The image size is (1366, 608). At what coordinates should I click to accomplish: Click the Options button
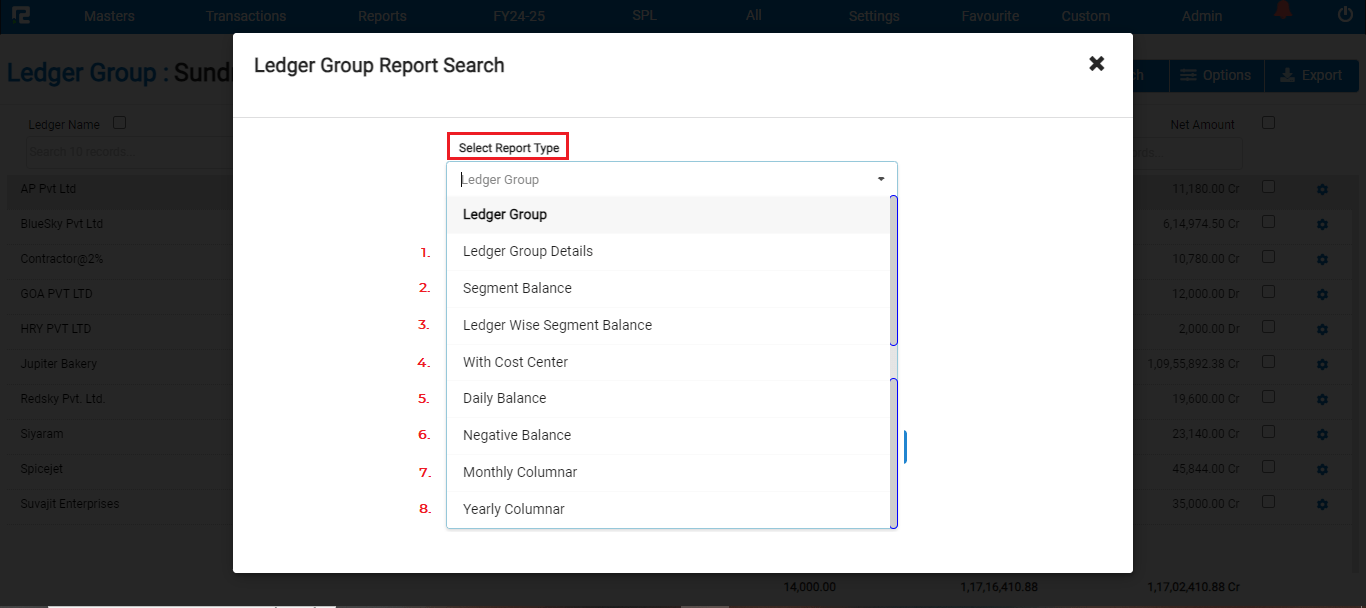pos(1216,75)
